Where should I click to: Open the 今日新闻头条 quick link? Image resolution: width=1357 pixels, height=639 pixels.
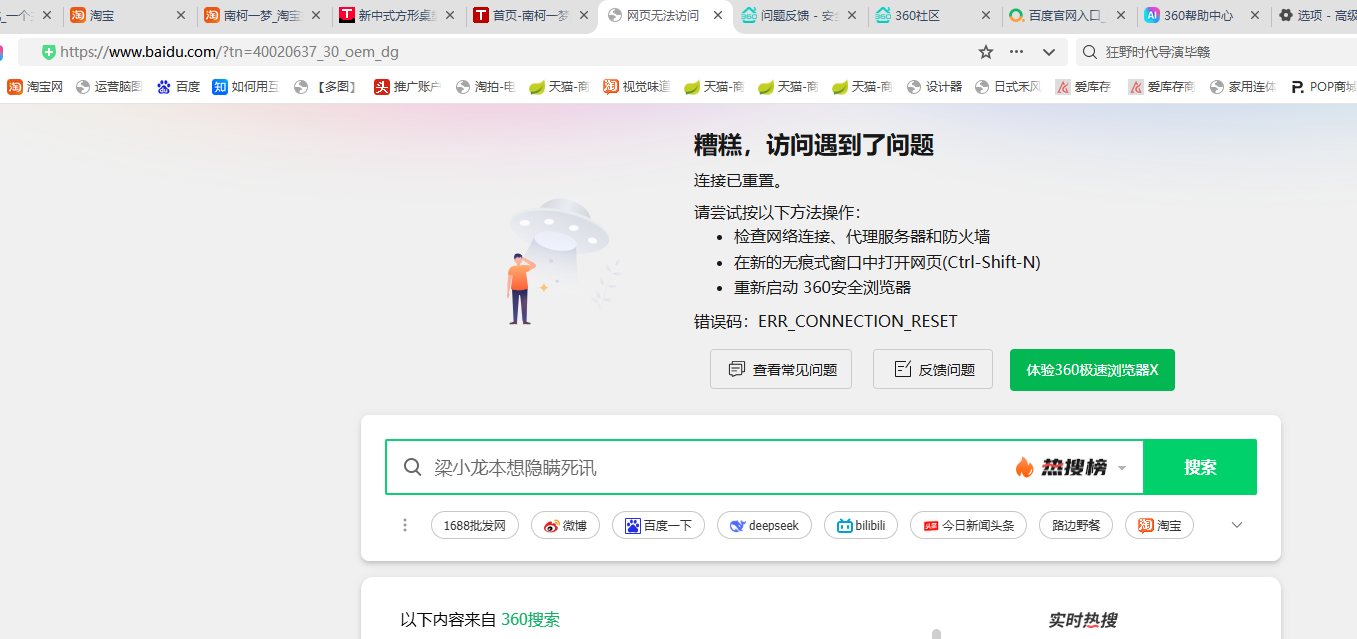[968, 525]
